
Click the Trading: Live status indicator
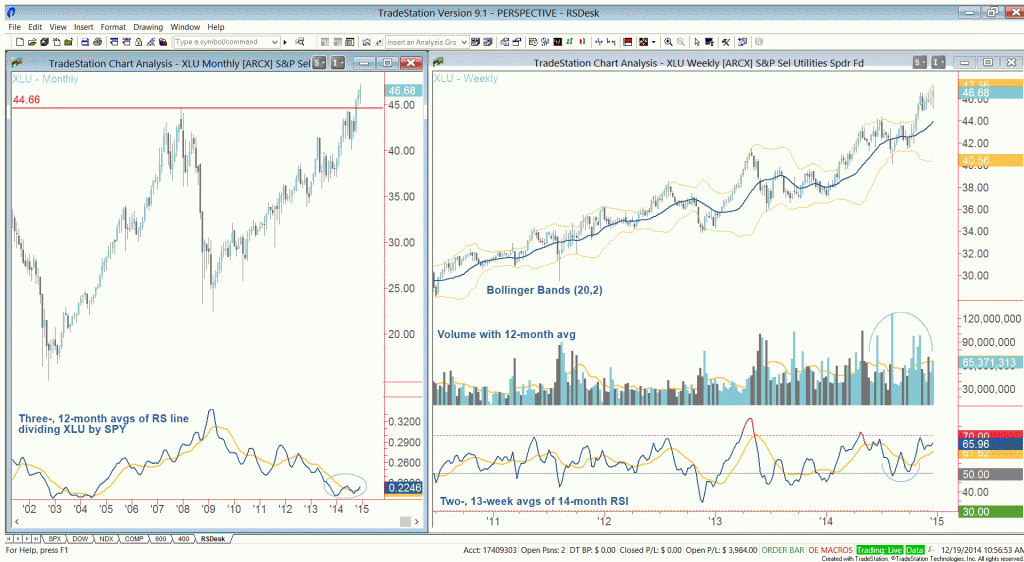pos(879,550)
